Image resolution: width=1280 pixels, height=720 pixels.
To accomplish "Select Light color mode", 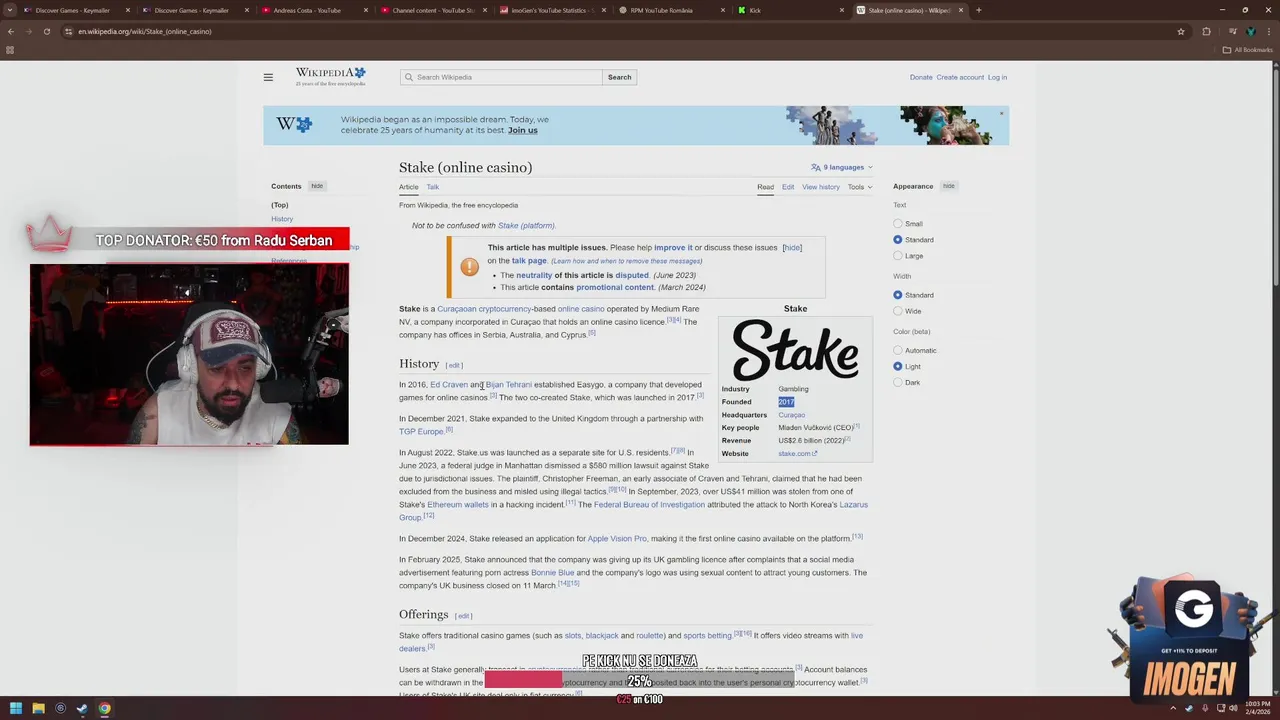I will click(x=898, y=366).
